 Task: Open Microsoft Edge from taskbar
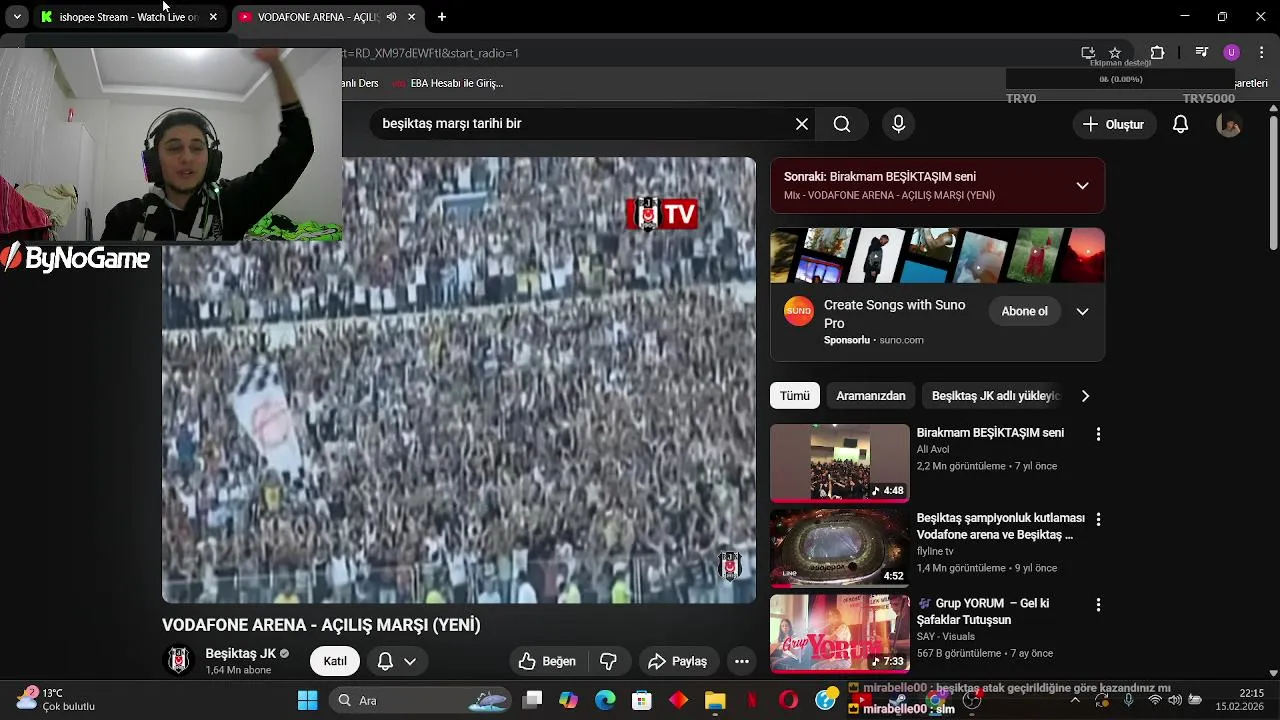[605, 700]
